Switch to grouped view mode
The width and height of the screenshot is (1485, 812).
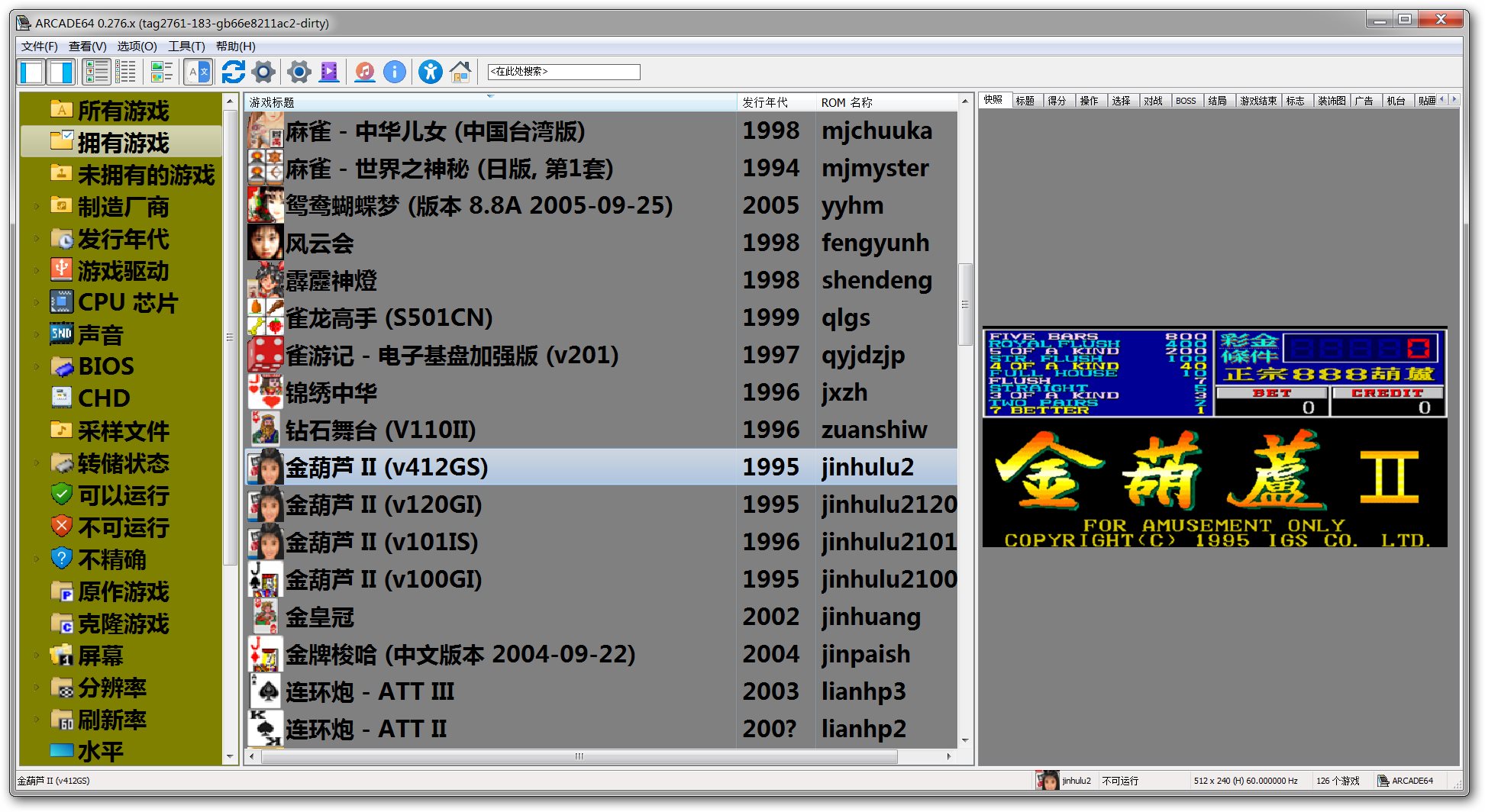pos(162,72)
